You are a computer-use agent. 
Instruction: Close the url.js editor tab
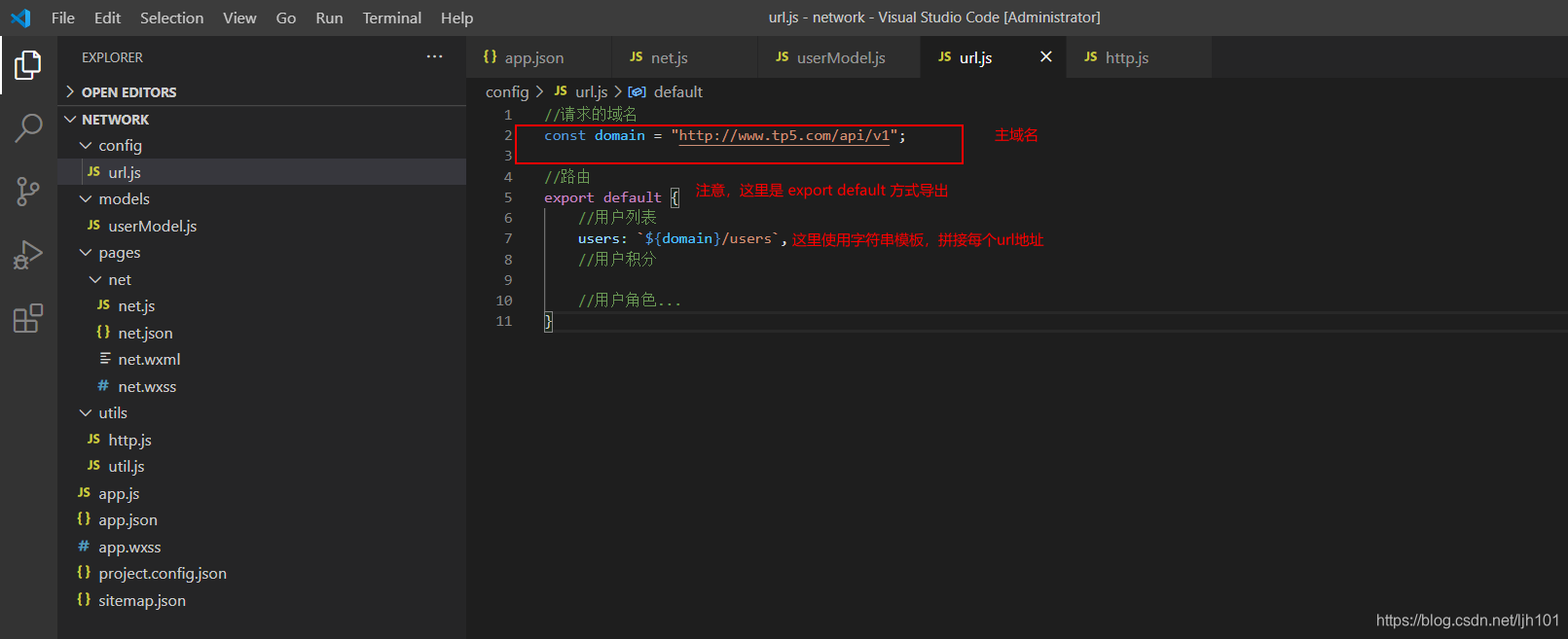[x=1046, y=57]
